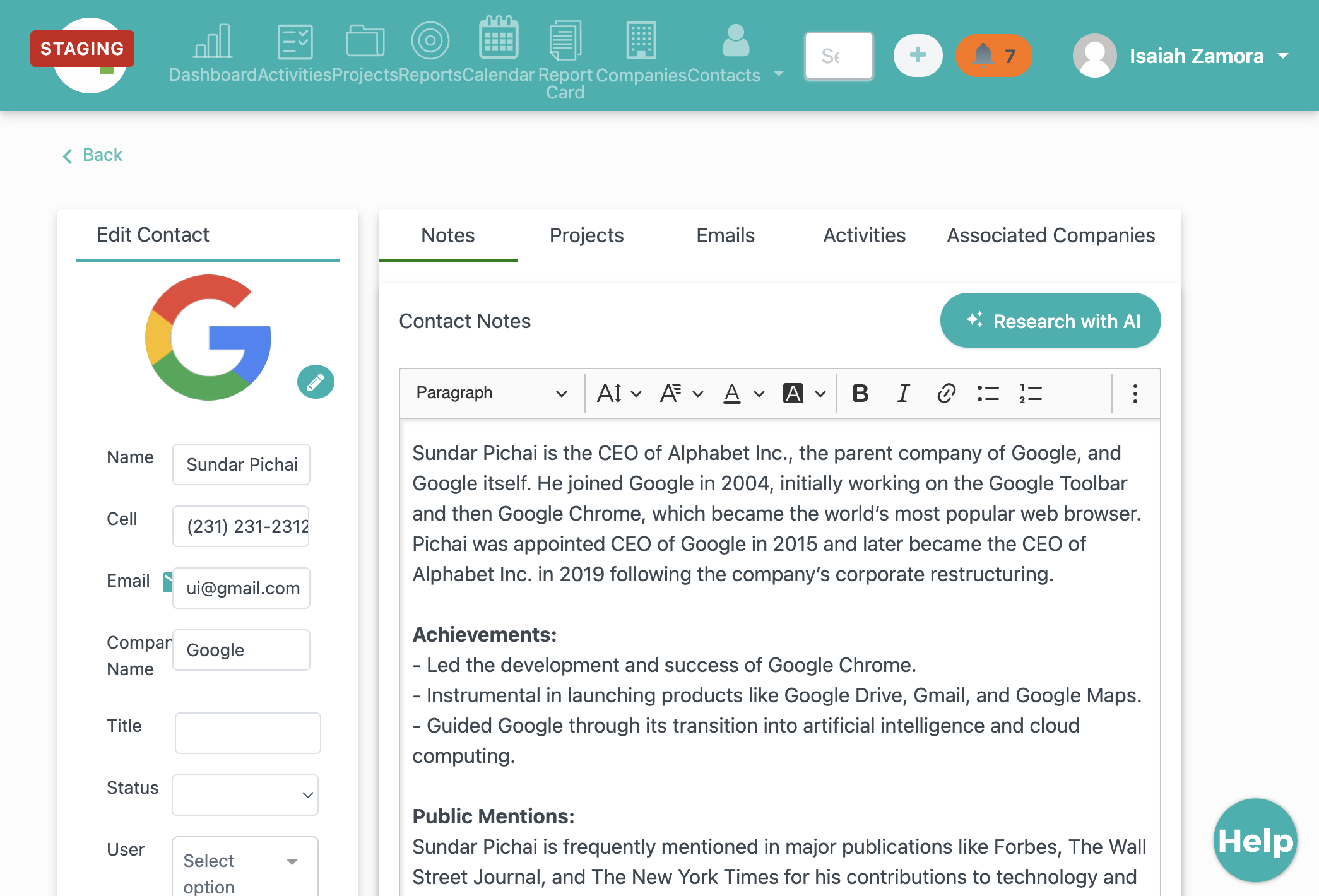The width and height of the screenshot is (1319, 896).
Task: Show more editor toolbar options
Action: pos(1135,393)
